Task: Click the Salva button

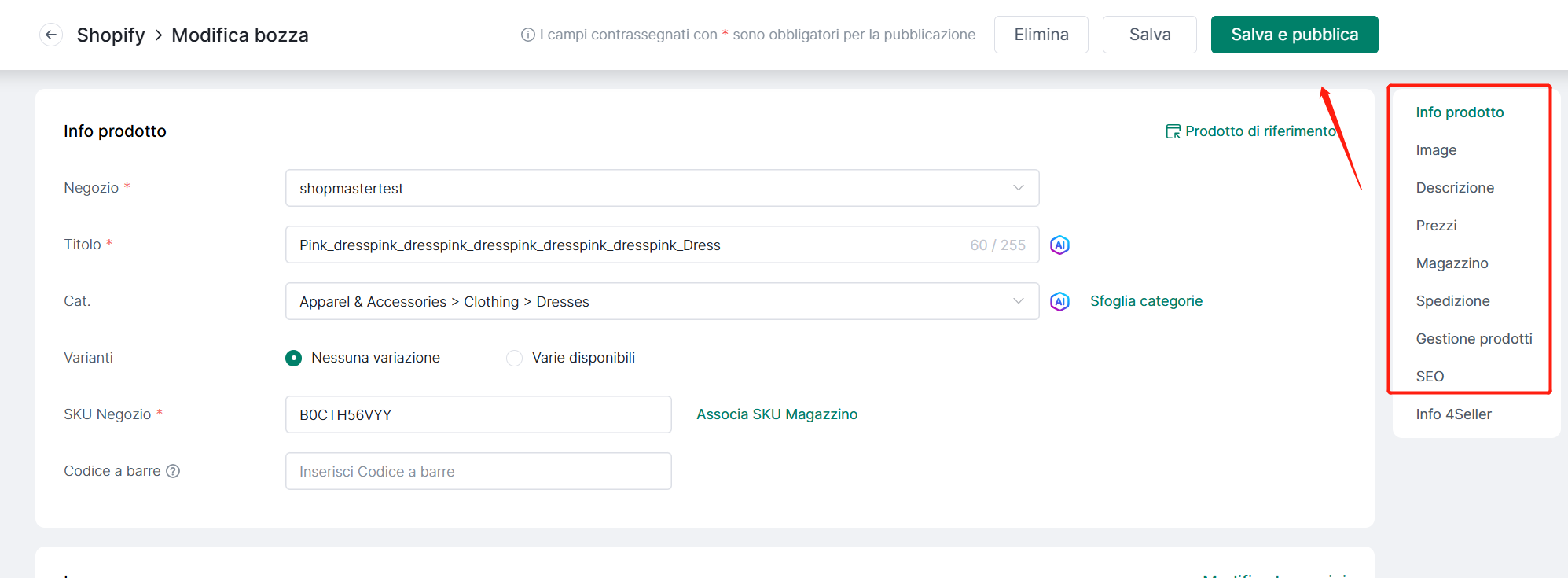Action: tap(1149, 35)
